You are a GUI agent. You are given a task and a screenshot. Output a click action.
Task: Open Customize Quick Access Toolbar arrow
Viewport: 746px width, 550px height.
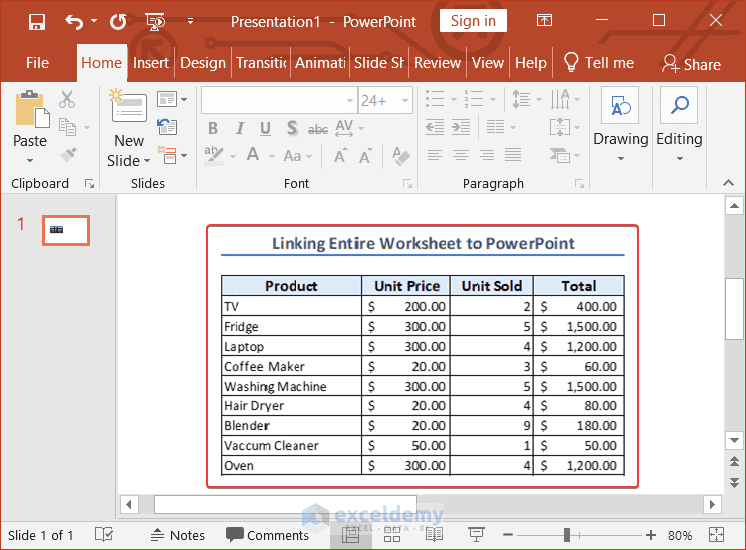190,21
